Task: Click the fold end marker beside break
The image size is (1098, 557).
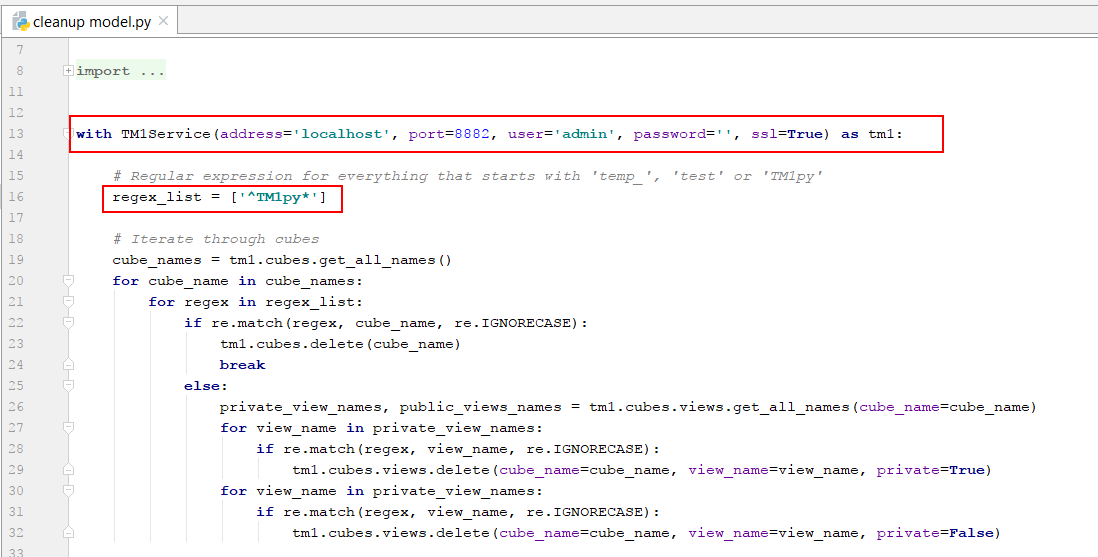Action: coord(68,364)
